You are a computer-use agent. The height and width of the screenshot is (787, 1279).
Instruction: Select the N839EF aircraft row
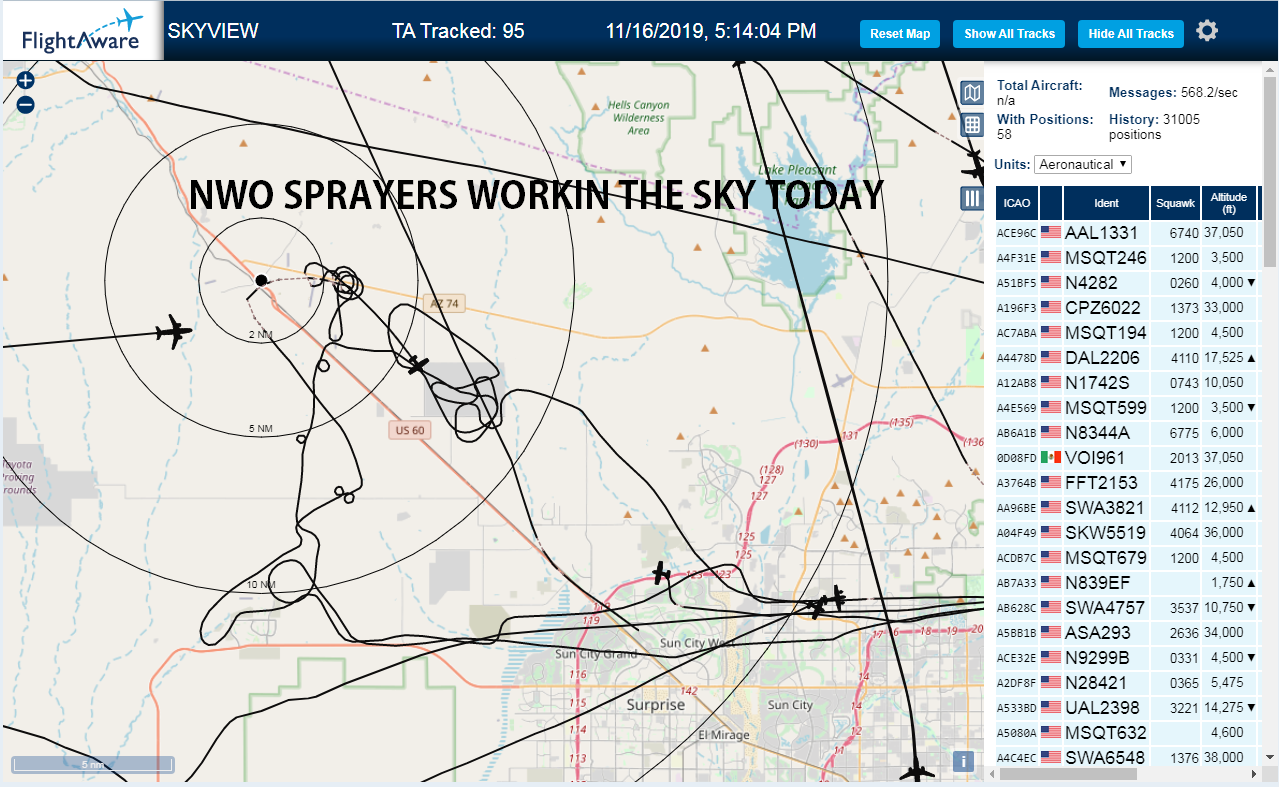(x=1127, y=582)
